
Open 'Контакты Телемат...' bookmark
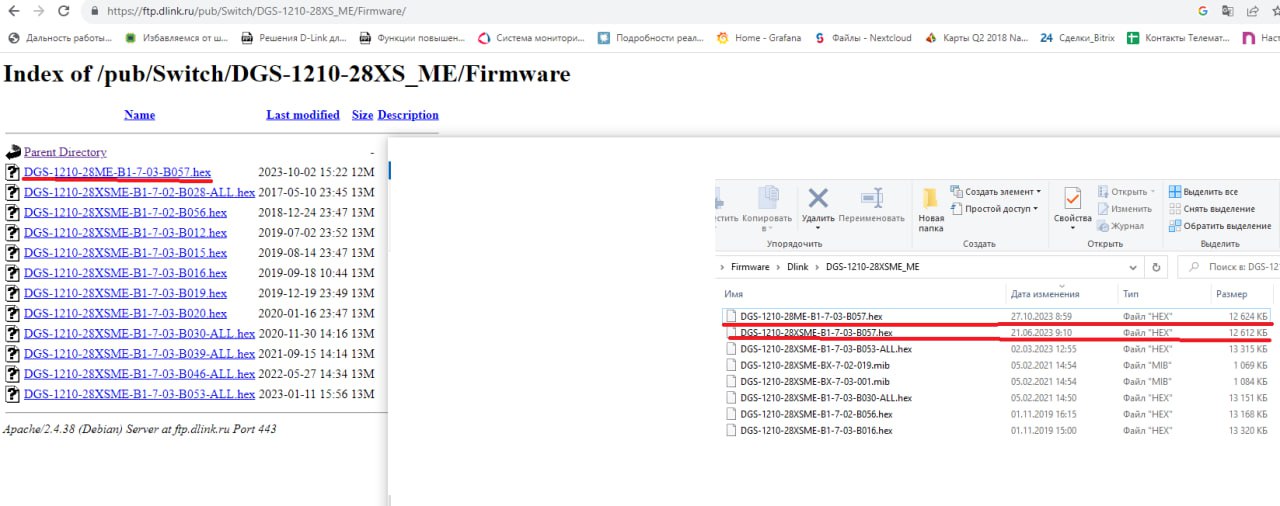(1177, 38)
